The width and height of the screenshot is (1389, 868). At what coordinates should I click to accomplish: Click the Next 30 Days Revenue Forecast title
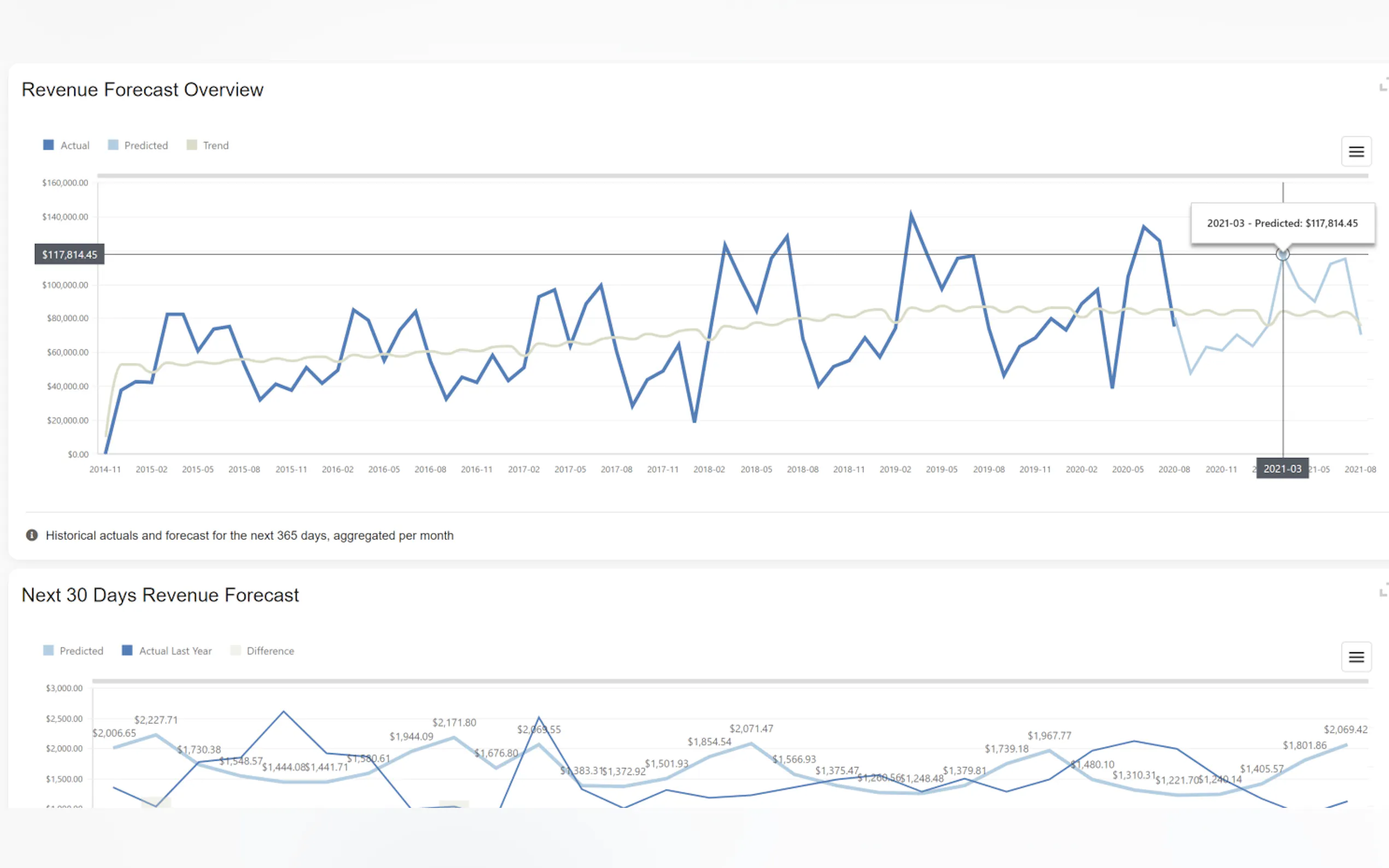(160, 595)
